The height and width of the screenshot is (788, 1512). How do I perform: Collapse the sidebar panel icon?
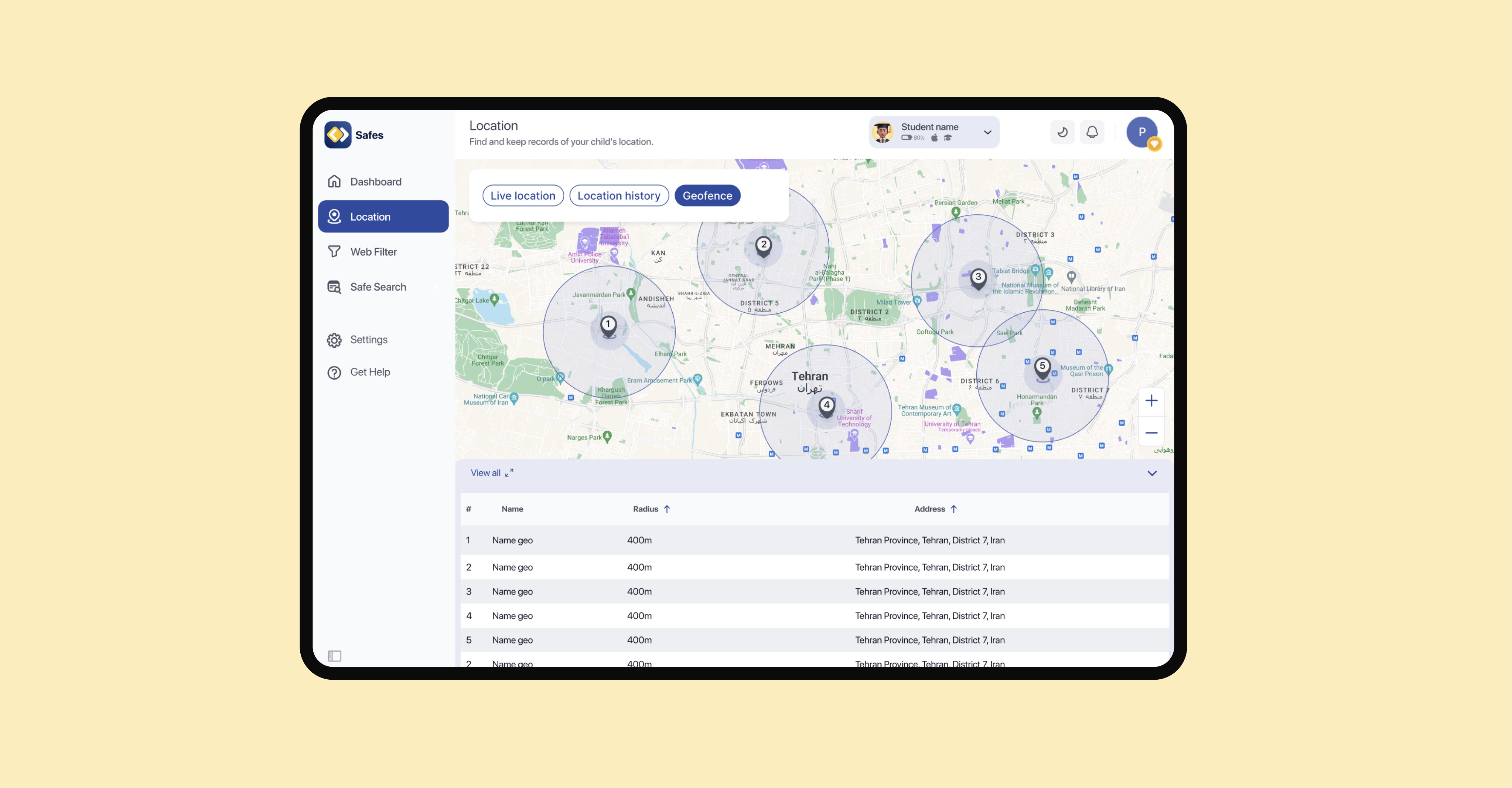point(335,656)
